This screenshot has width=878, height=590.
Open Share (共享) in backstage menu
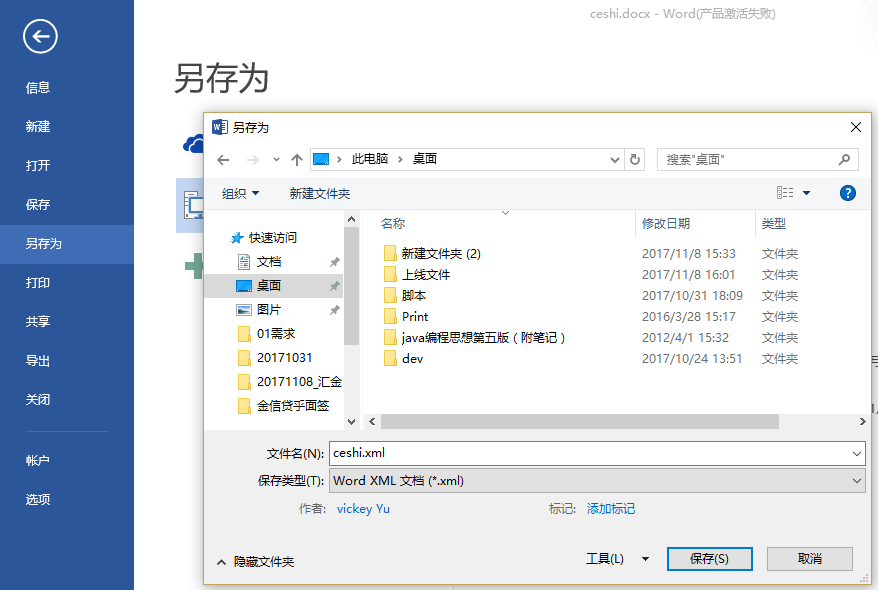[x=38, y=321]
